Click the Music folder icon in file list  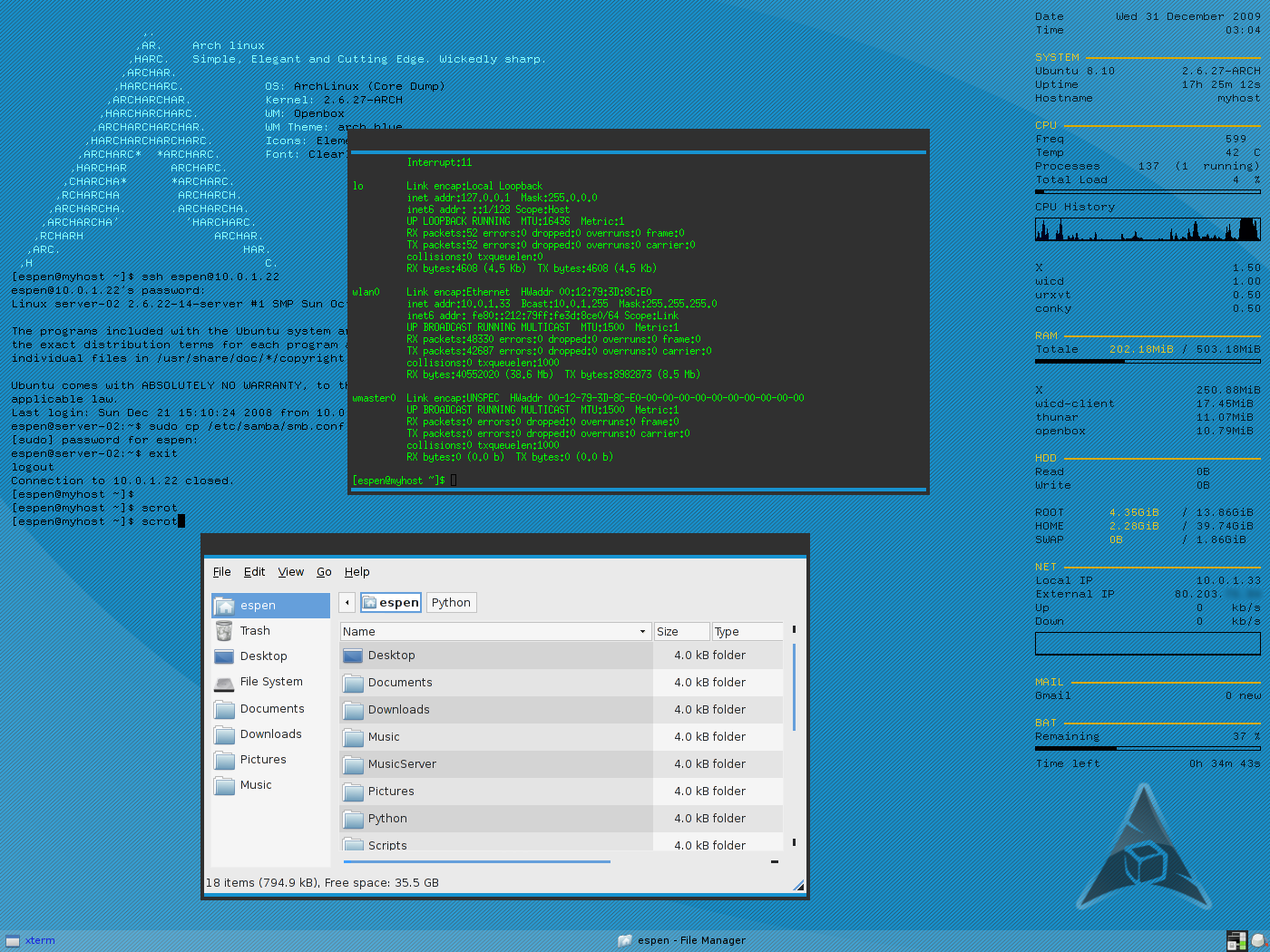(353, 737)
